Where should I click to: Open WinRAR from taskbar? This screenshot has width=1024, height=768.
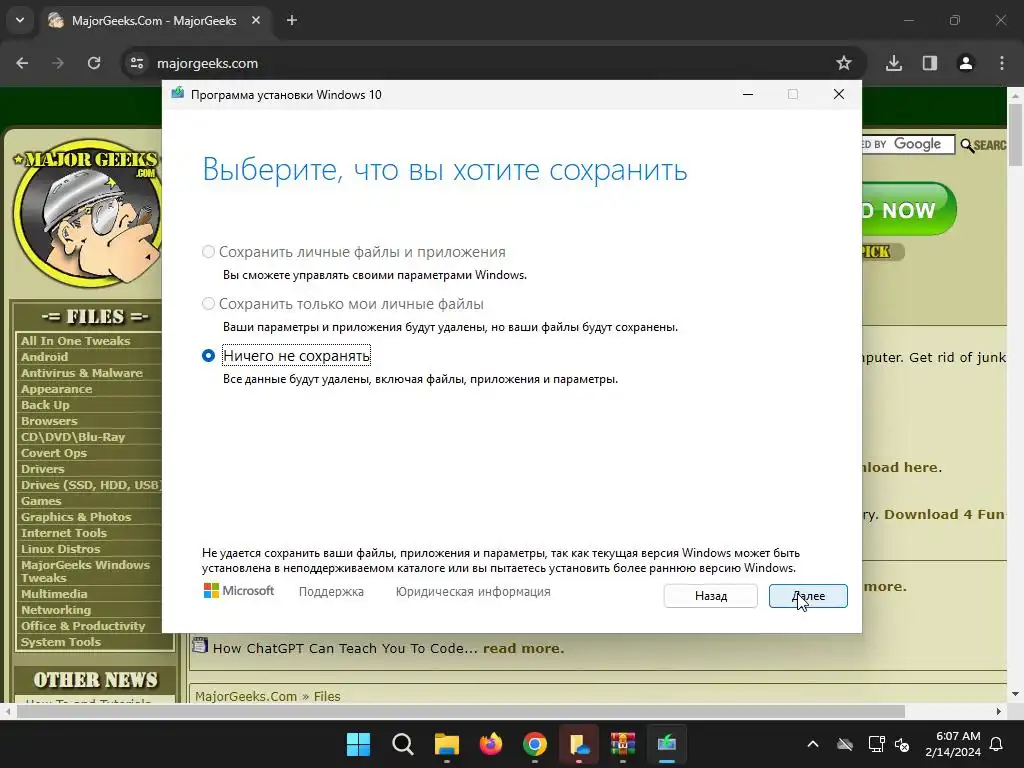tap(622, 744)
